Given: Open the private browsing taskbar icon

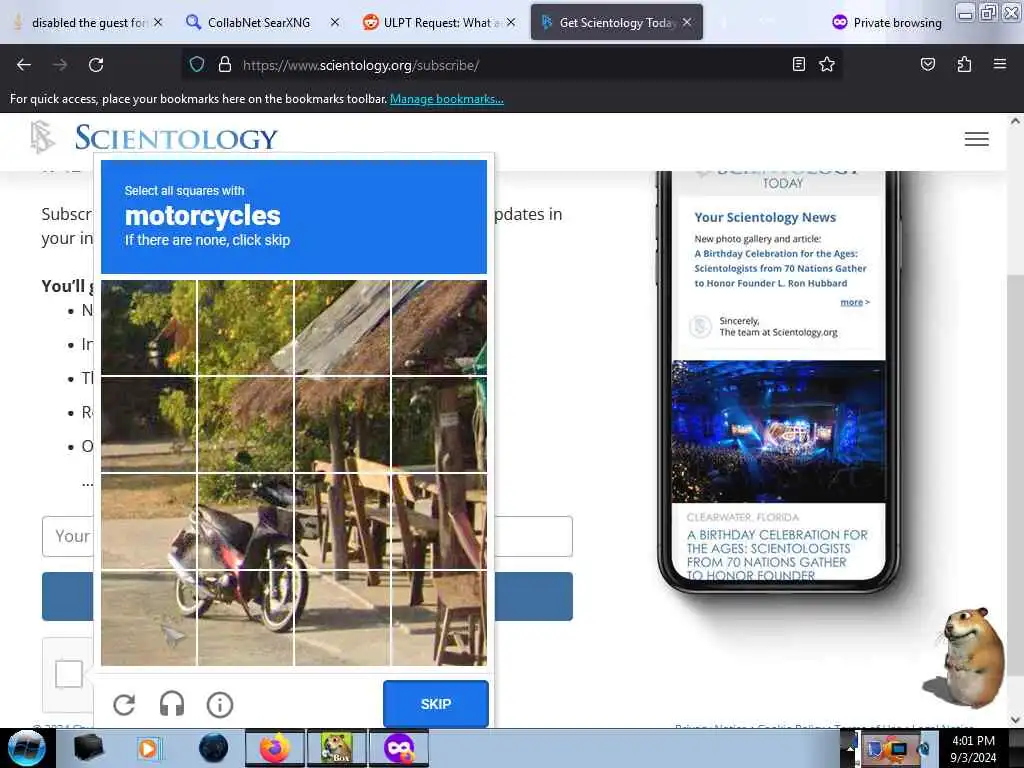Looking at the screenshot, I should (x=399, y=748).
